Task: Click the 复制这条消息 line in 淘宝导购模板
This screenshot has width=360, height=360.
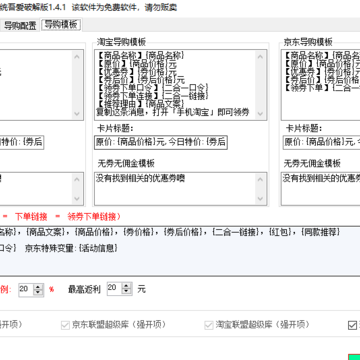Action: point(173,112)
